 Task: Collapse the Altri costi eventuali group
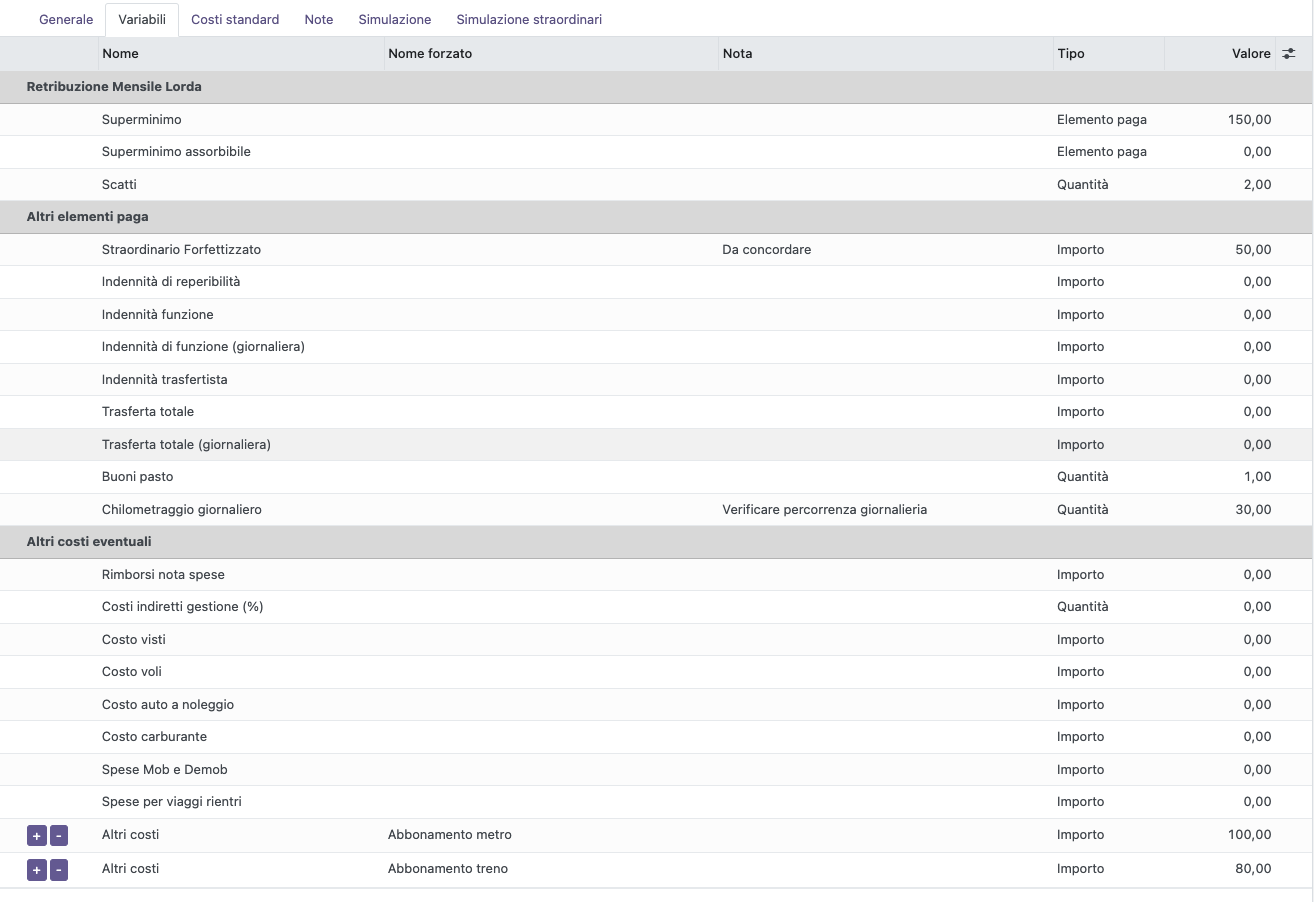[89, 542]
